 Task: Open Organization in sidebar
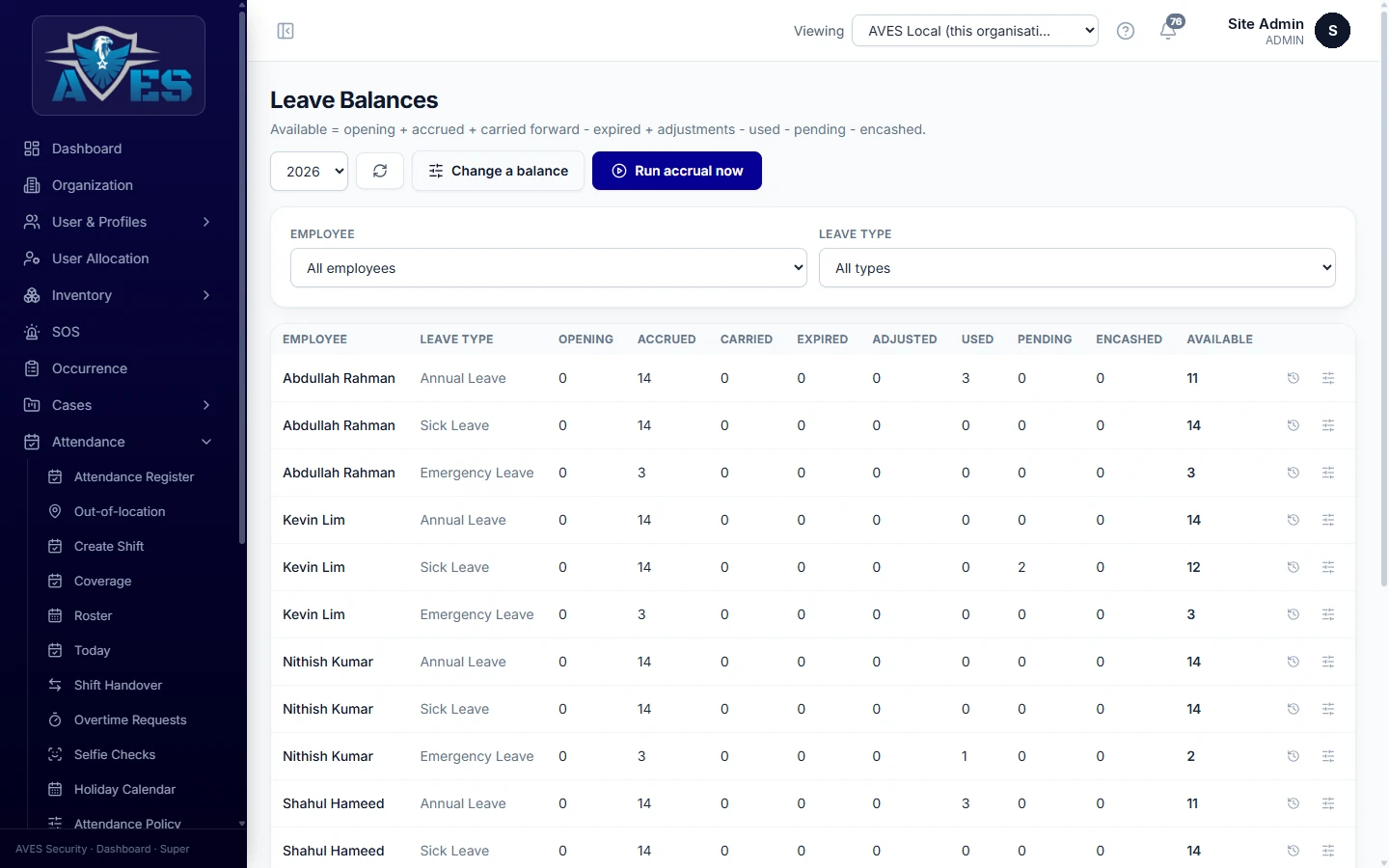pyautogui.click(x=118, y=185)
